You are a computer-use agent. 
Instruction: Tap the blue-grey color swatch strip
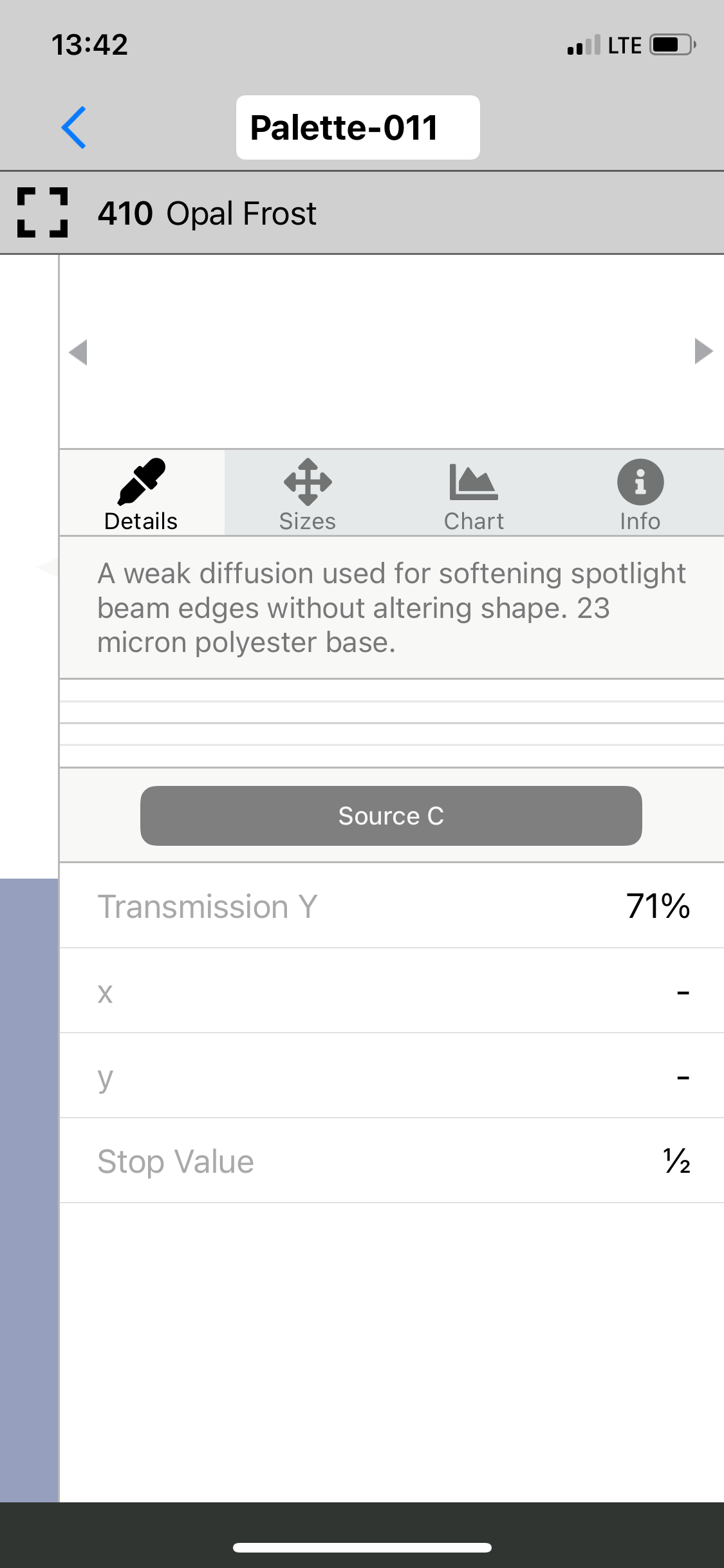tap(29, 1190)
